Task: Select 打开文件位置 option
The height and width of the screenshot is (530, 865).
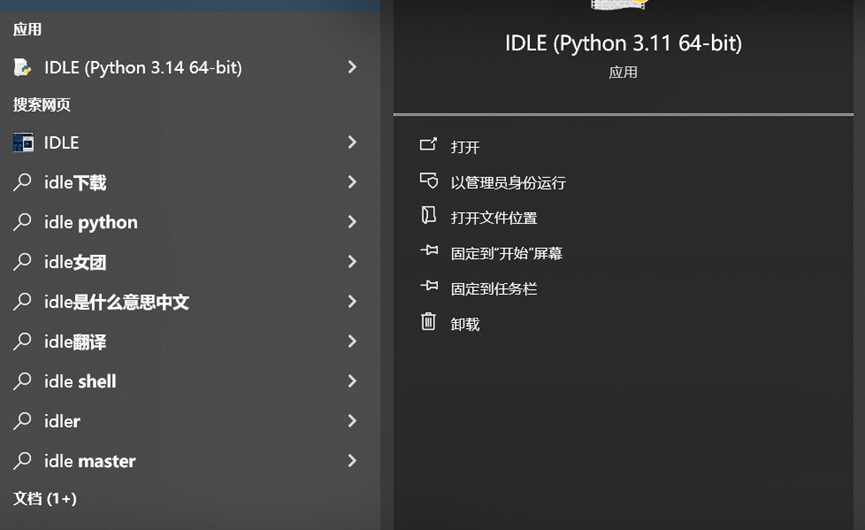Action: (493, 218)
